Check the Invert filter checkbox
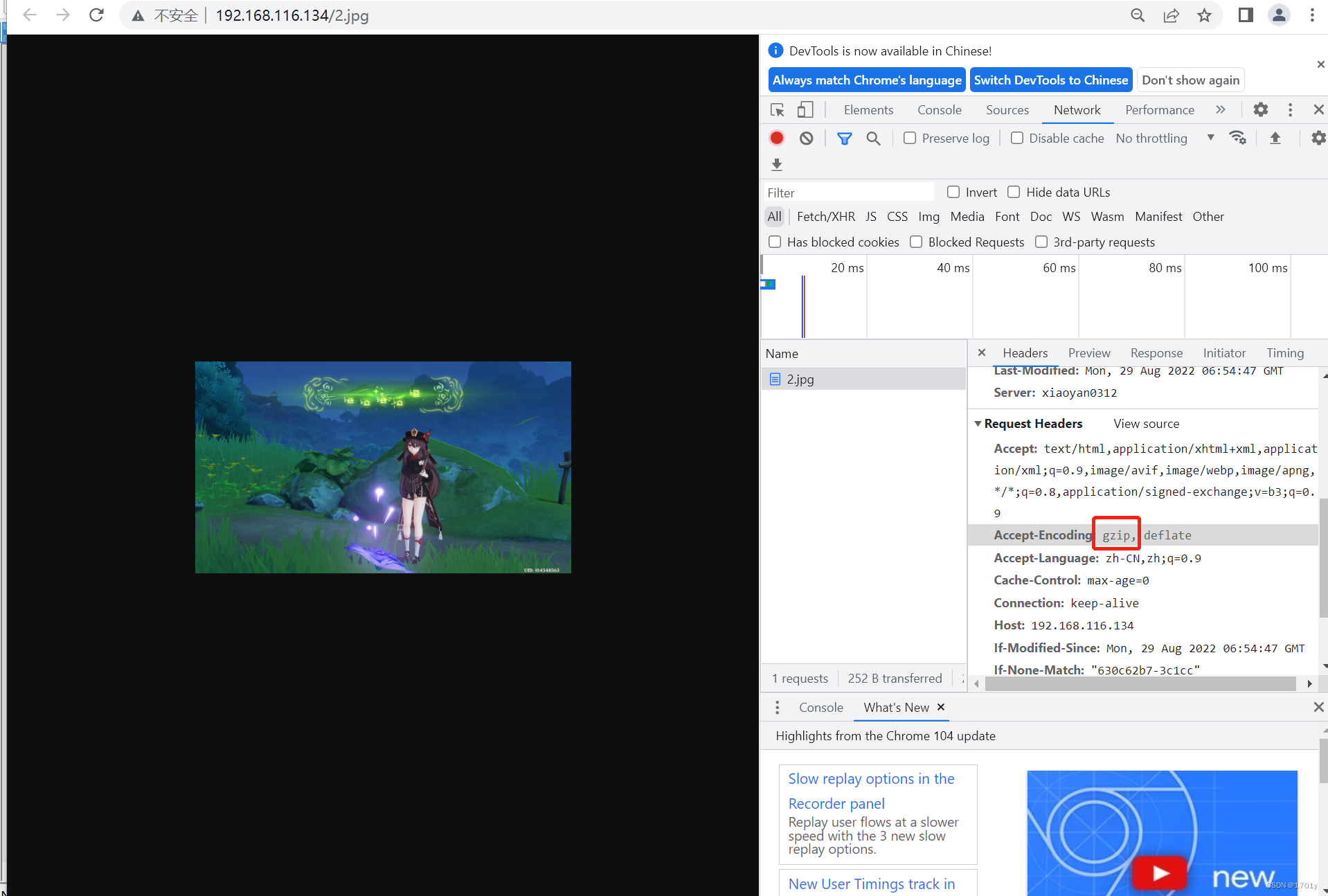The image size is (1328, 896). [953, 192]
